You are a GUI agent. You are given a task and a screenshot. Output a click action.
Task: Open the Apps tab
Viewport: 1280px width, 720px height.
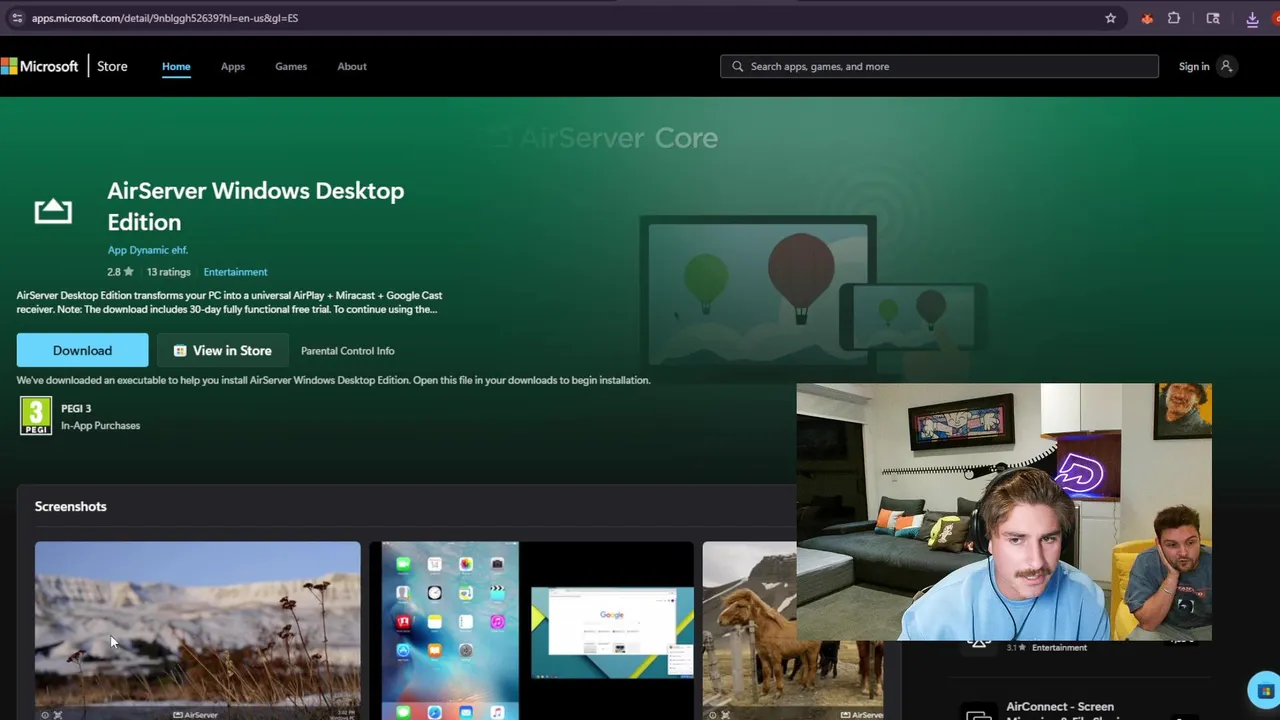click(x=233, y=66)
